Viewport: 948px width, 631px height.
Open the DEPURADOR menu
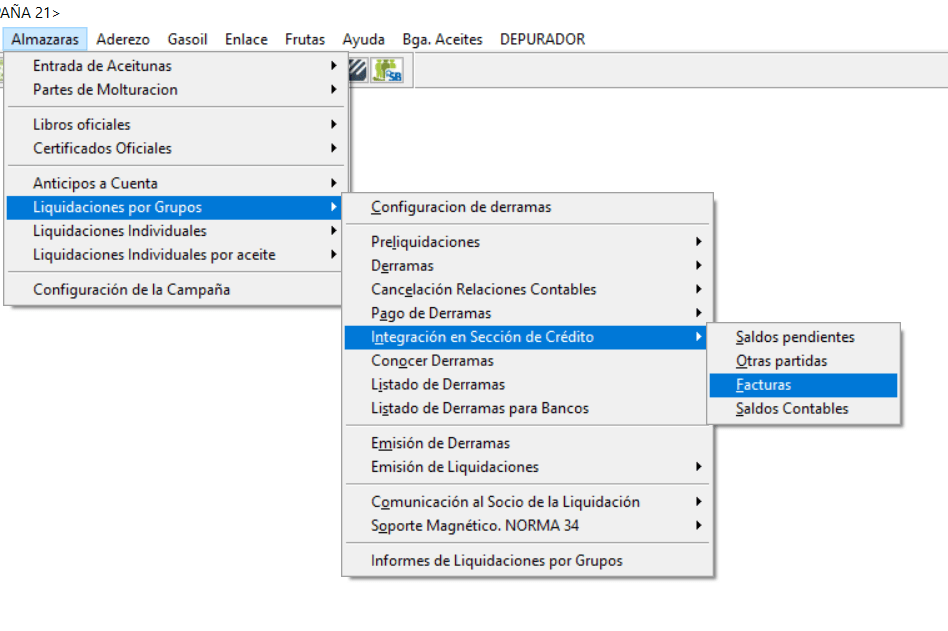(x=541, y=39)
